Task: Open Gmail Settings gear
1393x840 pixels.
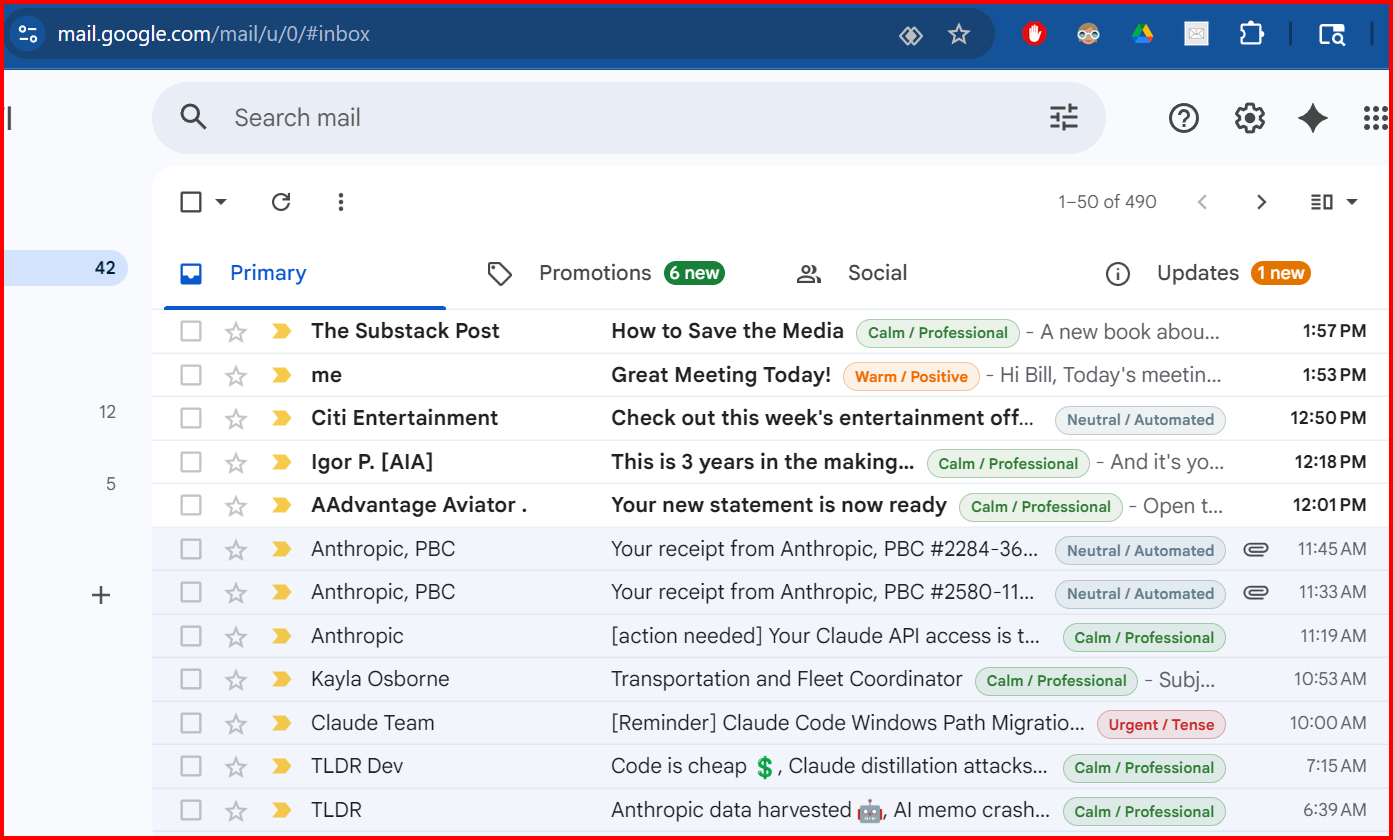Action: 1249,118
